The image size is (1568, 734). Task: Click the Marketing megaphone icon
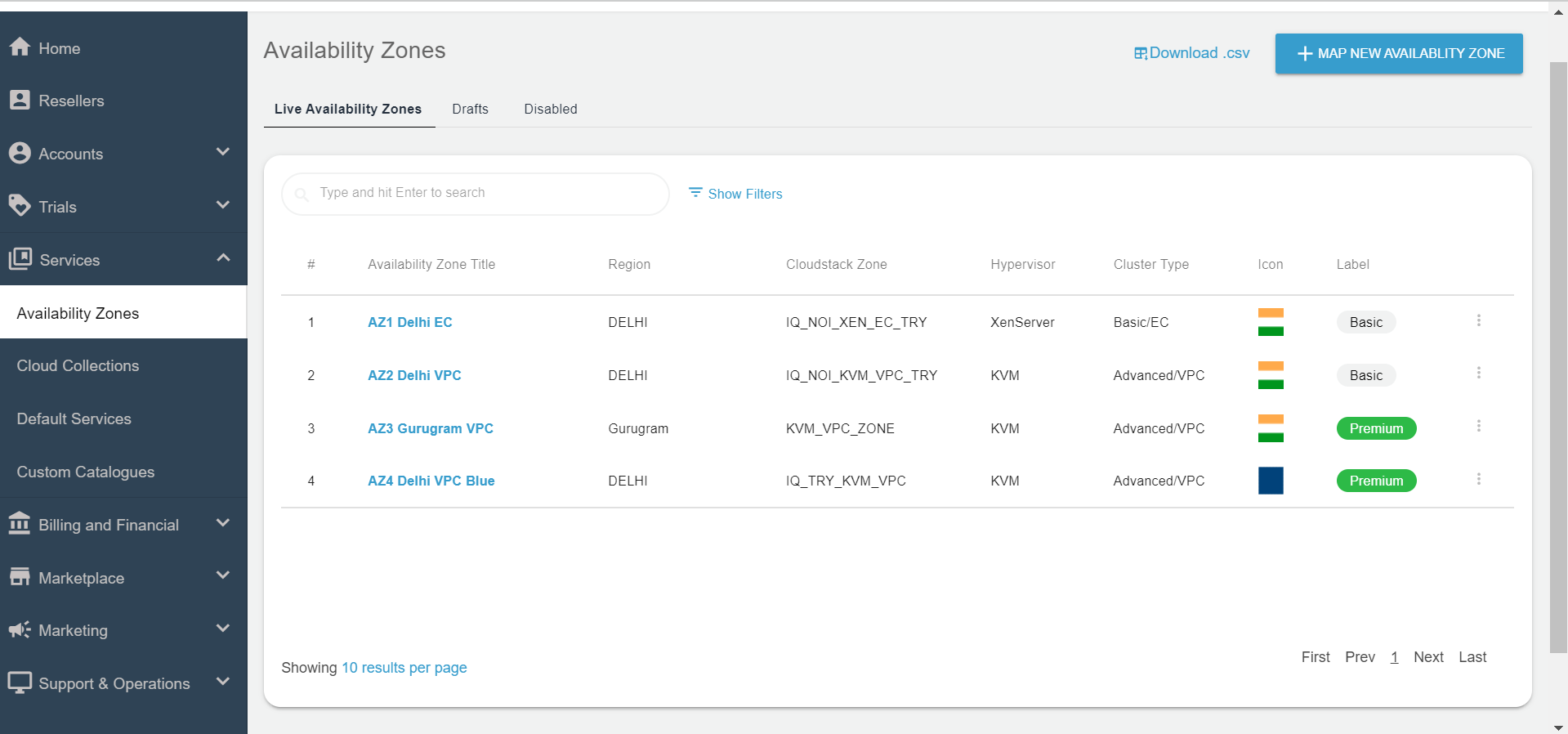coord(20,629)
